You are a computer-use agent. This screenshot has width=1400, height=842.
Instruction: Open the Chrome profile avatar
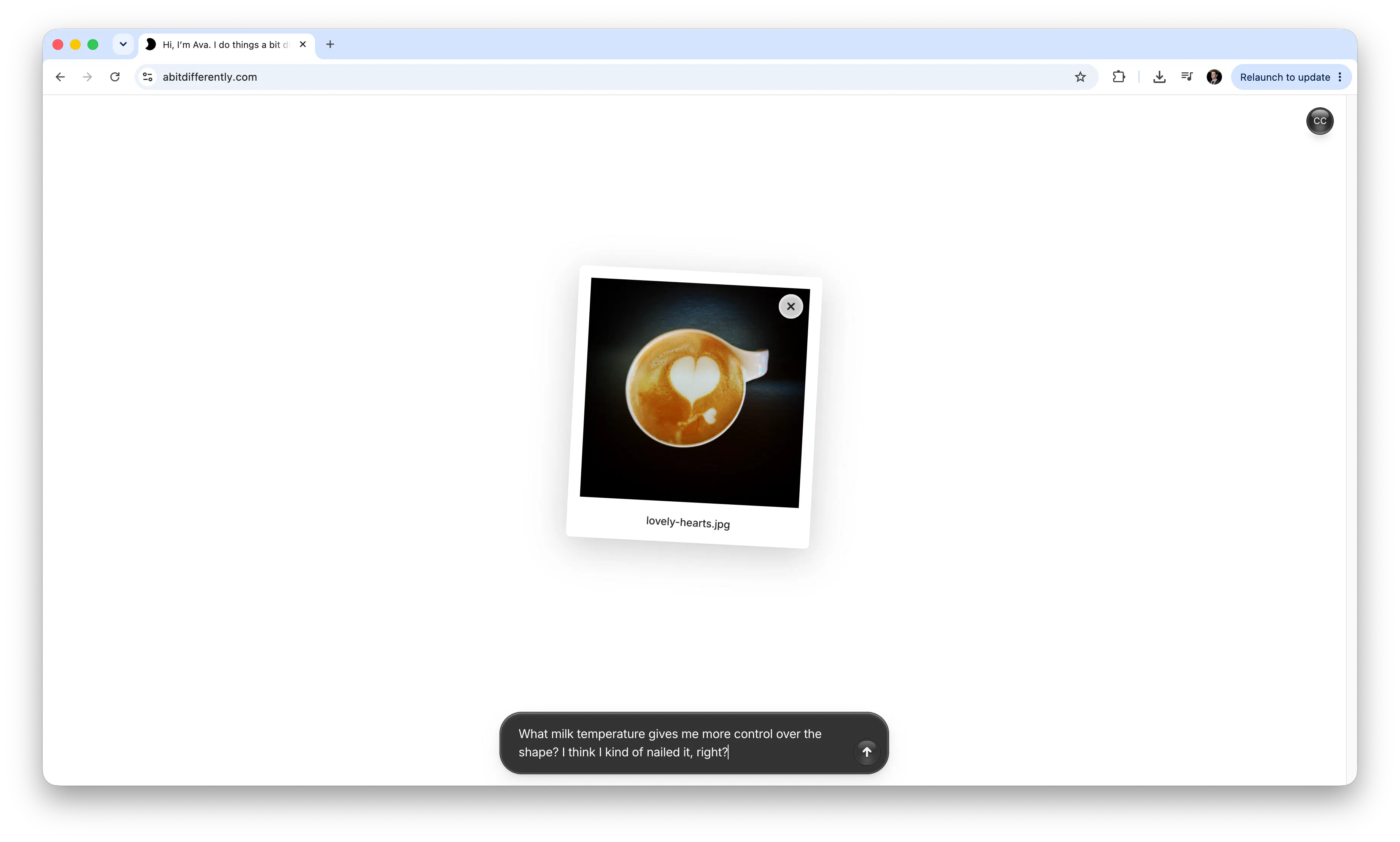[1214, 77]
